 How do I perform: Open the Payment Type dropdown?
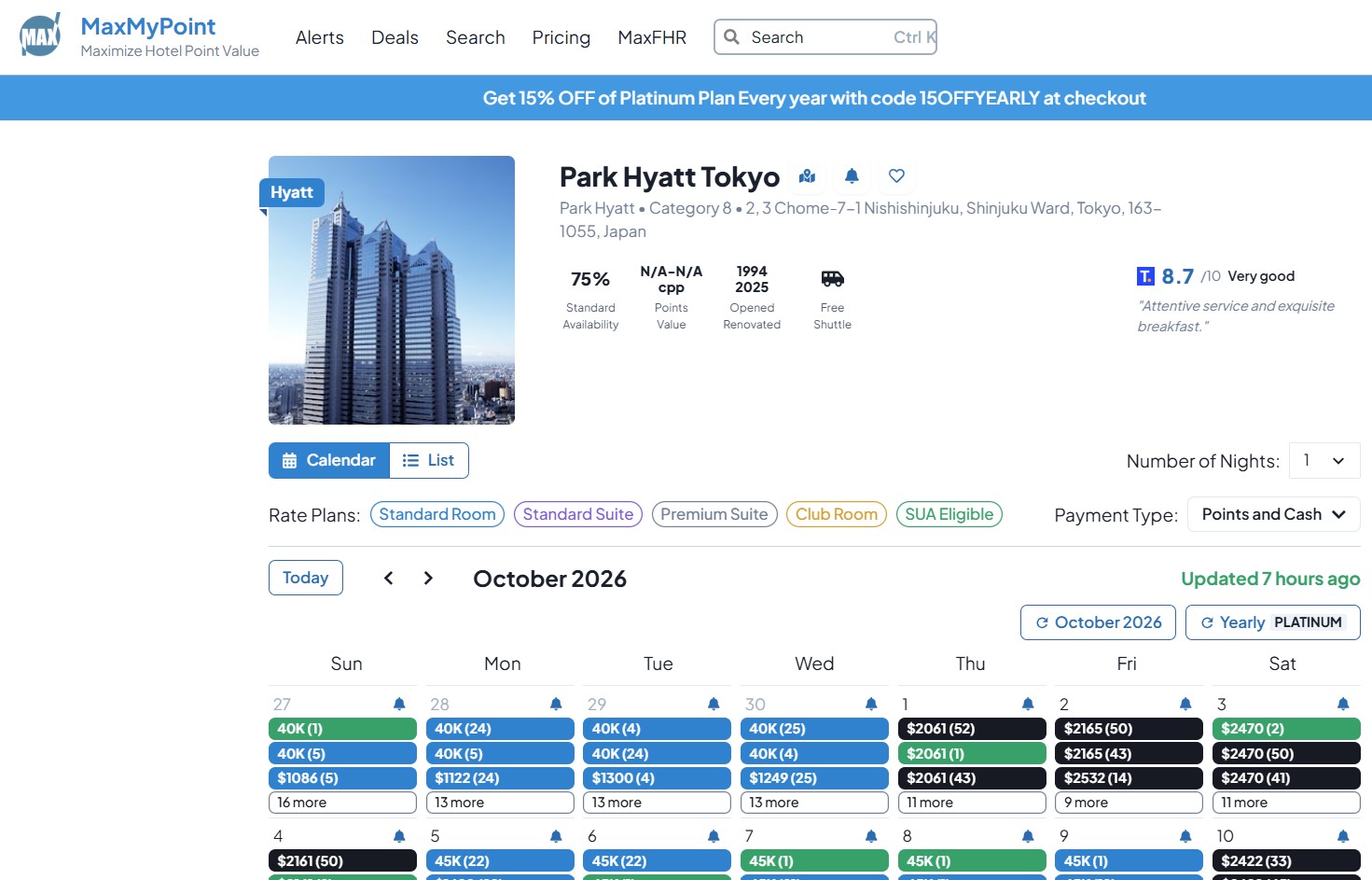(1273, 514)
